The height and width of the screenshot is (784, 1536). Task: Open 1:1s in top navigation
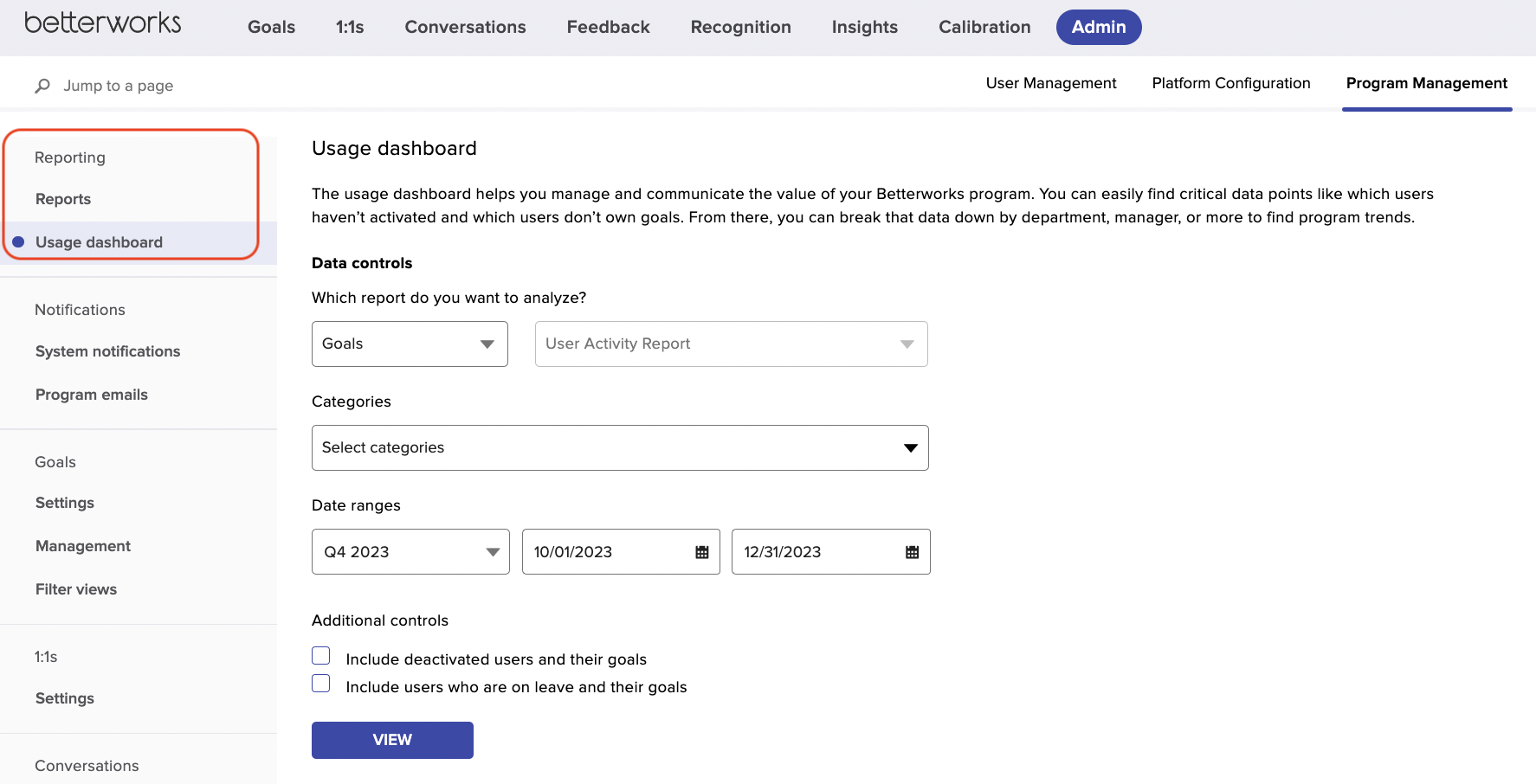(x=350, y=27)
